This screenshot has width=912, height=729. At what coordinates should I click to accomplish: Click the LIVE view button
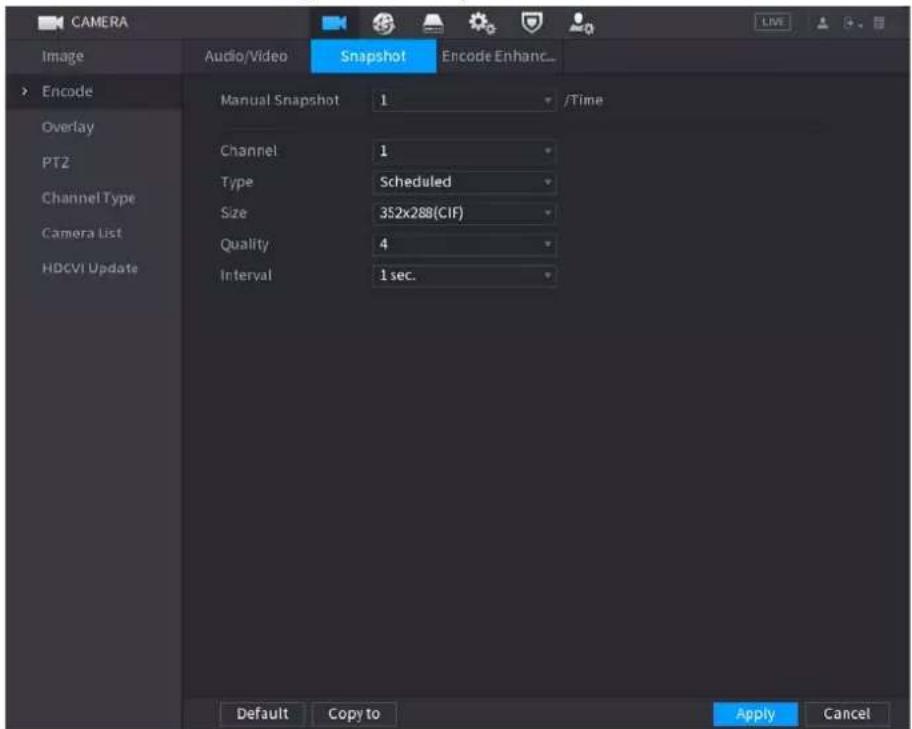[772, 22]
